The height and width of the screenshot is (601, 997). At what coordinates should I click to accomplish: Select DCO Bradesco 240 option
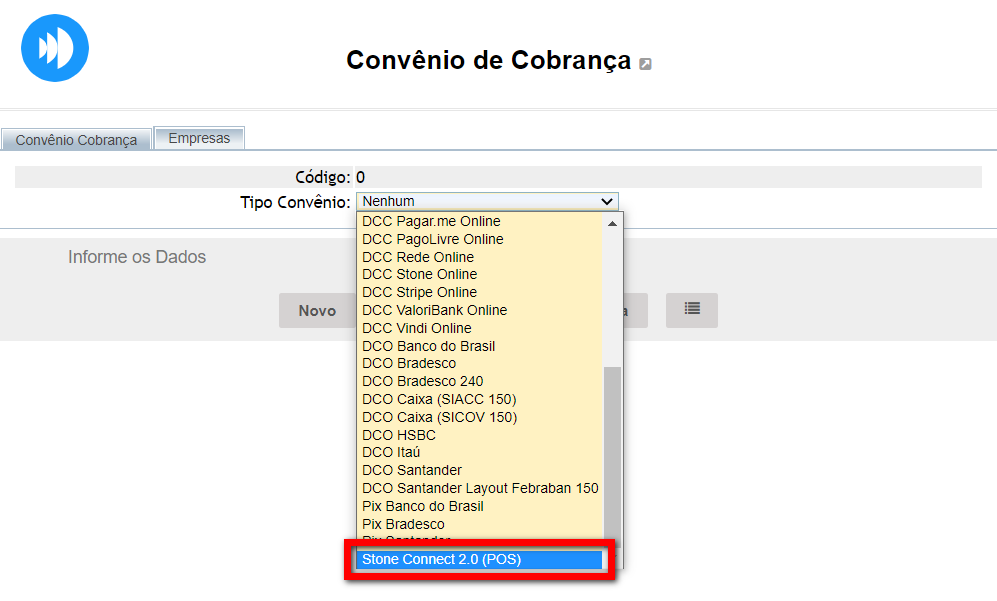(422, 381)
